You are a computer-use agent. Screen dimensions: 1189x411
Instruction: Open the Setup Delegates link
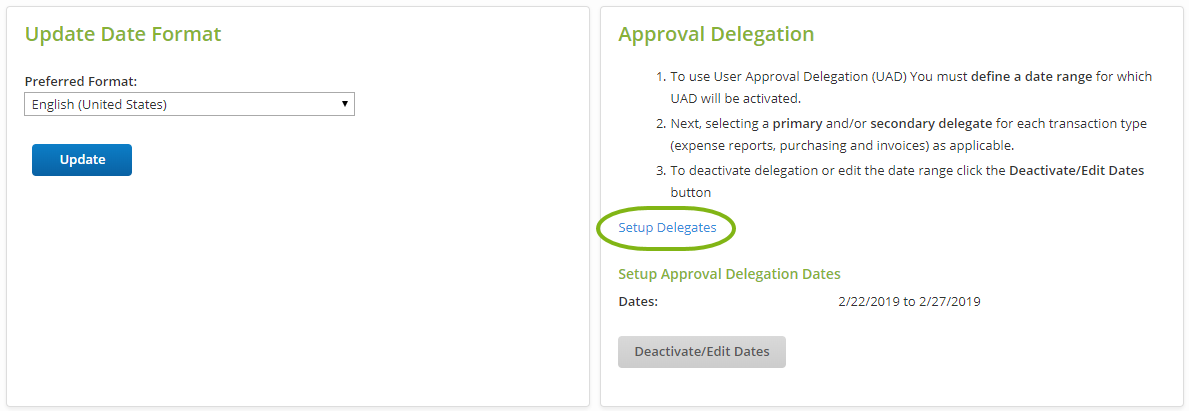coord(667,227)
